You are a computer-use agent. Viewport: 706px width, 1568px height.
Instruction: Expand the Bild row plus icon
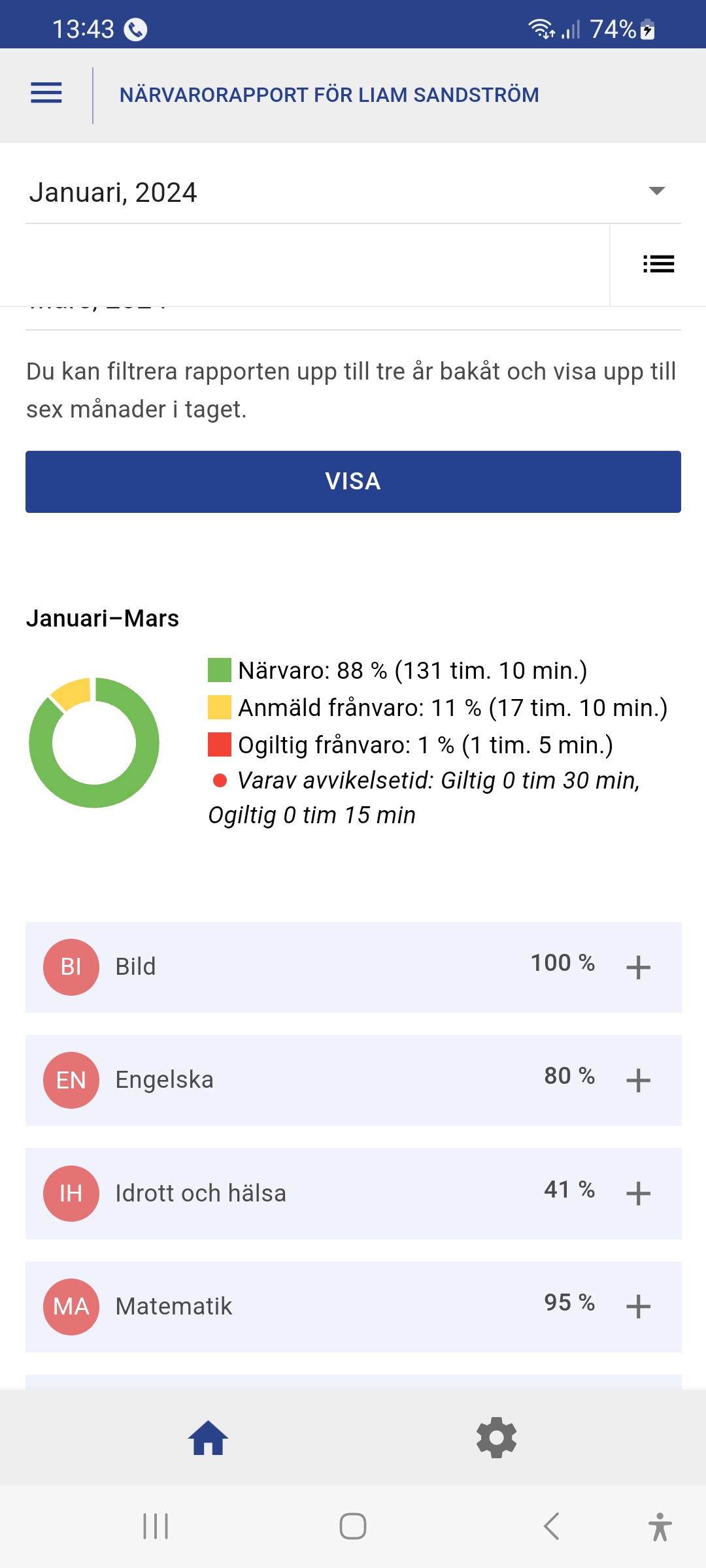tap(638, 968)
